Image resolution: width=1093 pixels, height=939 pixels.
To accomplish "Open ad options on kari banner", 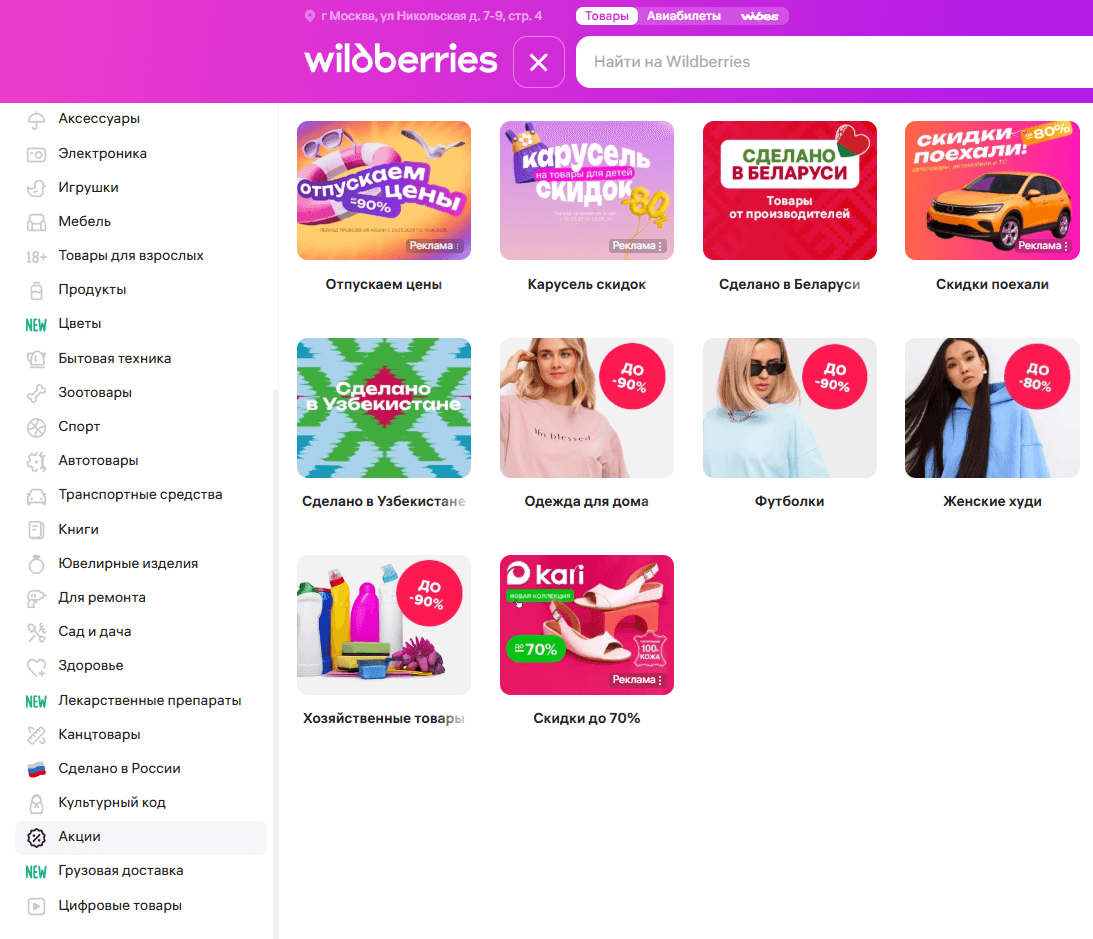I will 660,680.
